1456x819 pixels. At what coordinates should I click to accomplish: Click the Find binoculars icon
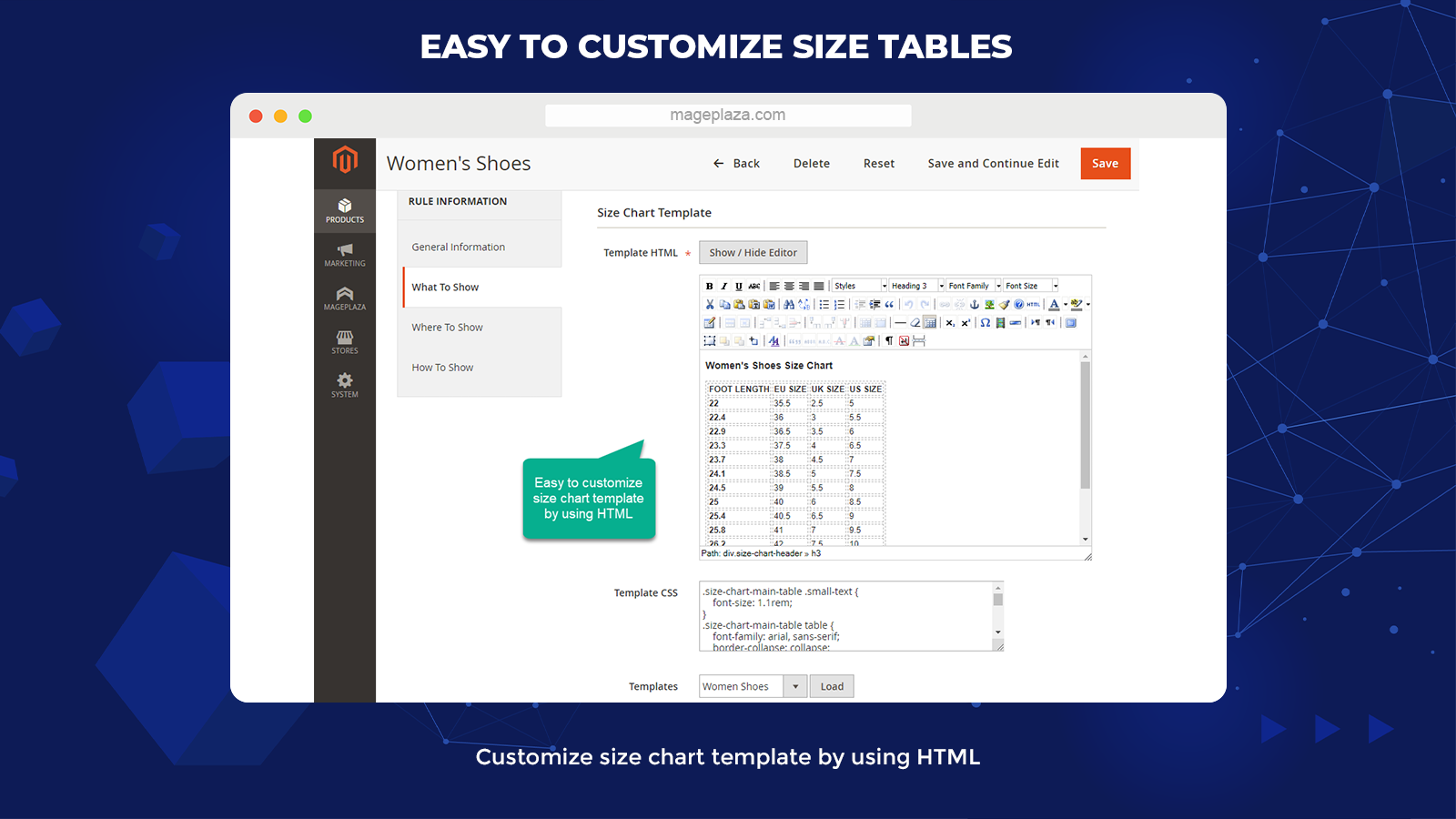coord(789,305)
